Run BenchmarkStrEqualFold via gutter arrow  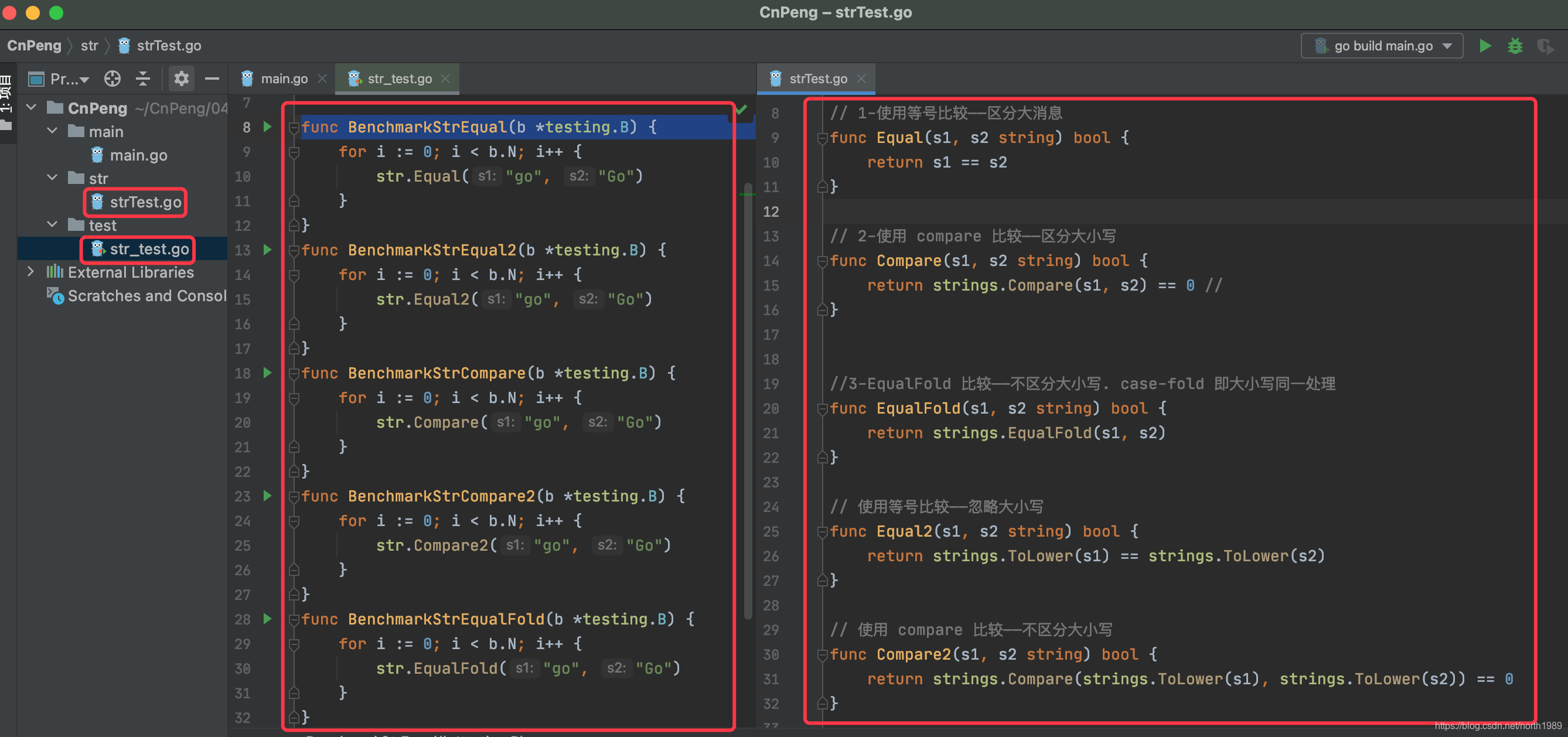coord(267,619)
